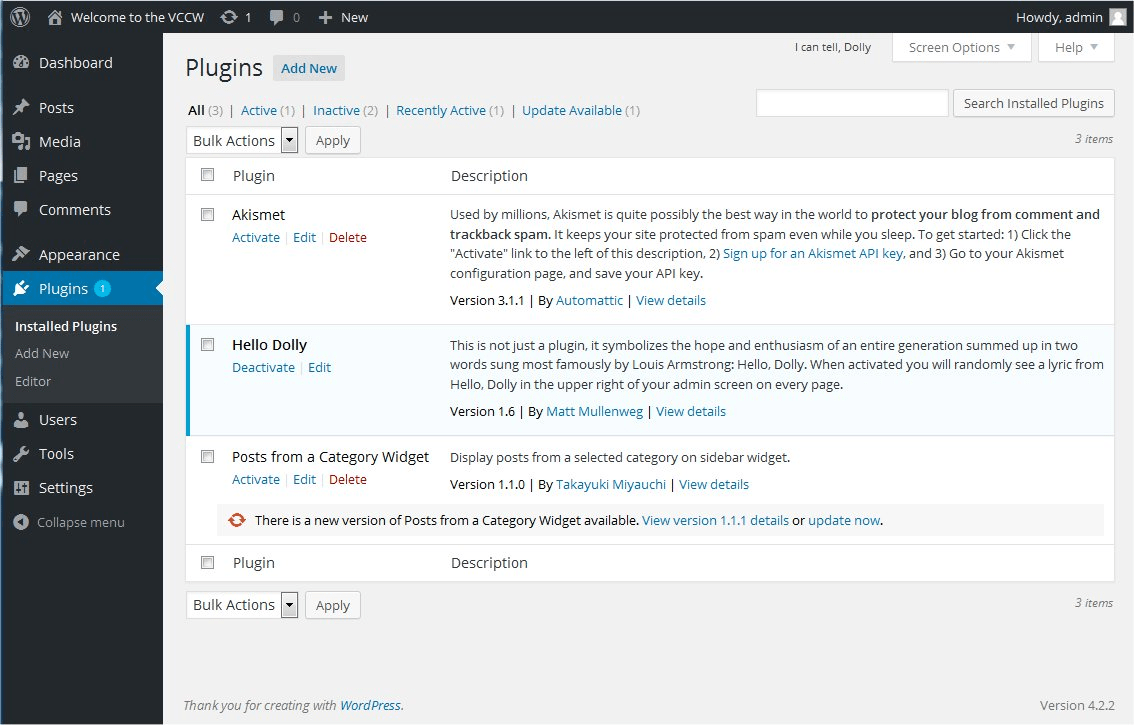Open updates via the circular arrows icon

[228, 16]
